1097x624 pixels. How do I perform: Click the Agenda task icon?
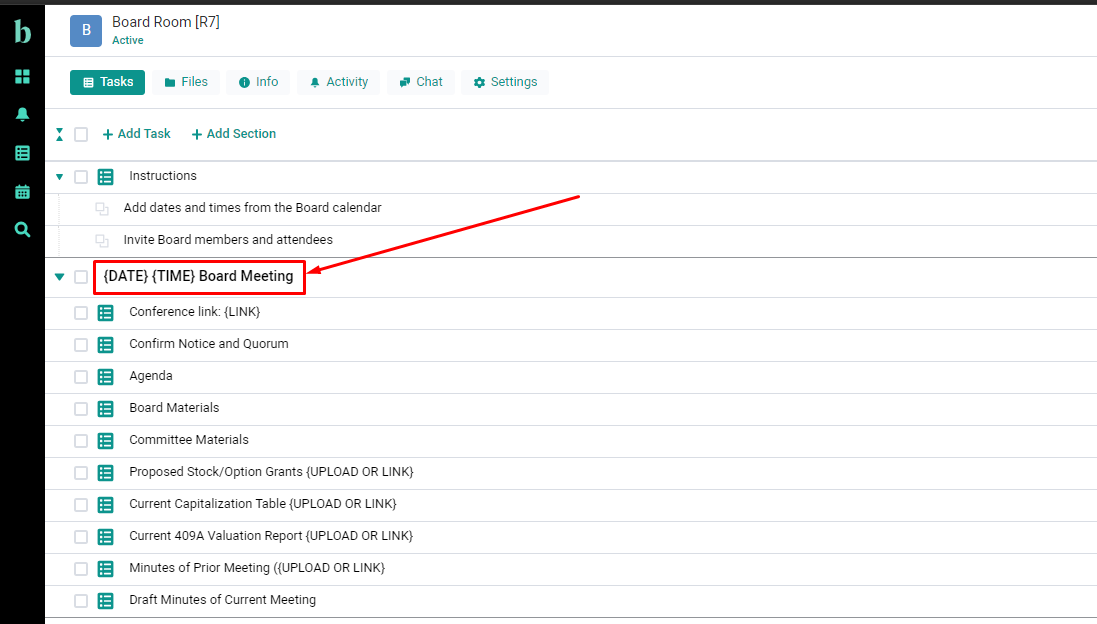(x=106, y=377)
